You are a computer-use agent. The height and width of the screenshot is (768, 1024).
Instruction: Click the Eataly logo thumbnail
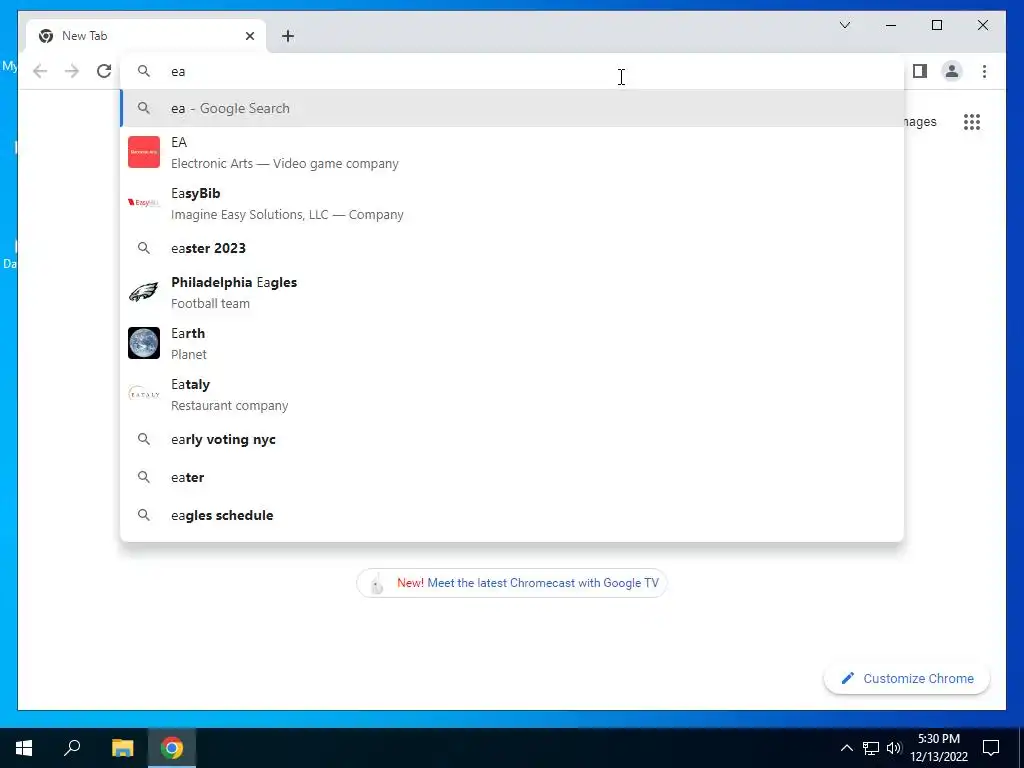(x=144, y=394)
